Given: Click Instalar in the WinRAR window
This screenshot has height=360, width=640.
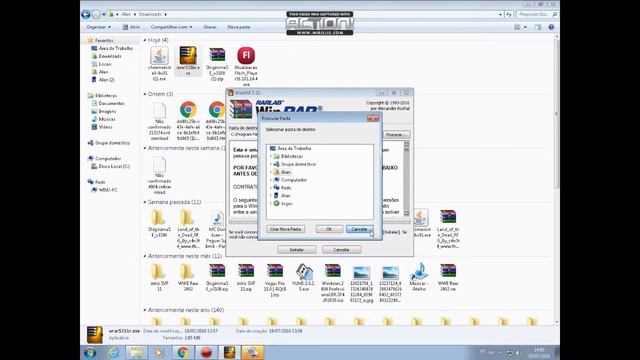Looking at the screenshot, I should click(296, 249).
